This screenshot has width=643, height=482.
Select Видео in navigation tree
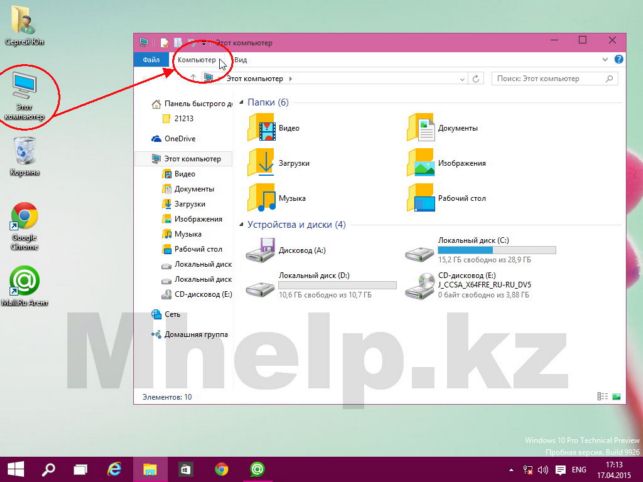[179, 174]
